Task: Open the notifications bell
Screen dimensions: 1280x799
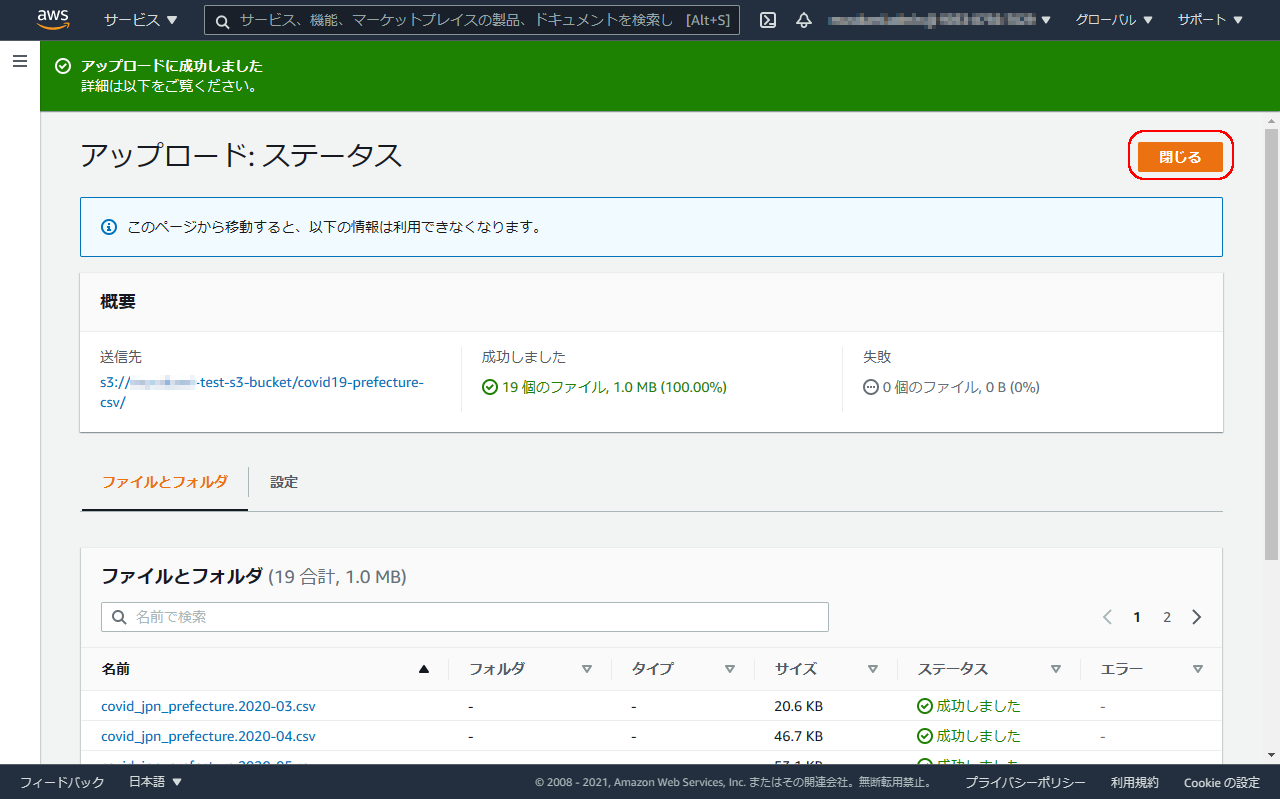Action: (x=804, y=19)
